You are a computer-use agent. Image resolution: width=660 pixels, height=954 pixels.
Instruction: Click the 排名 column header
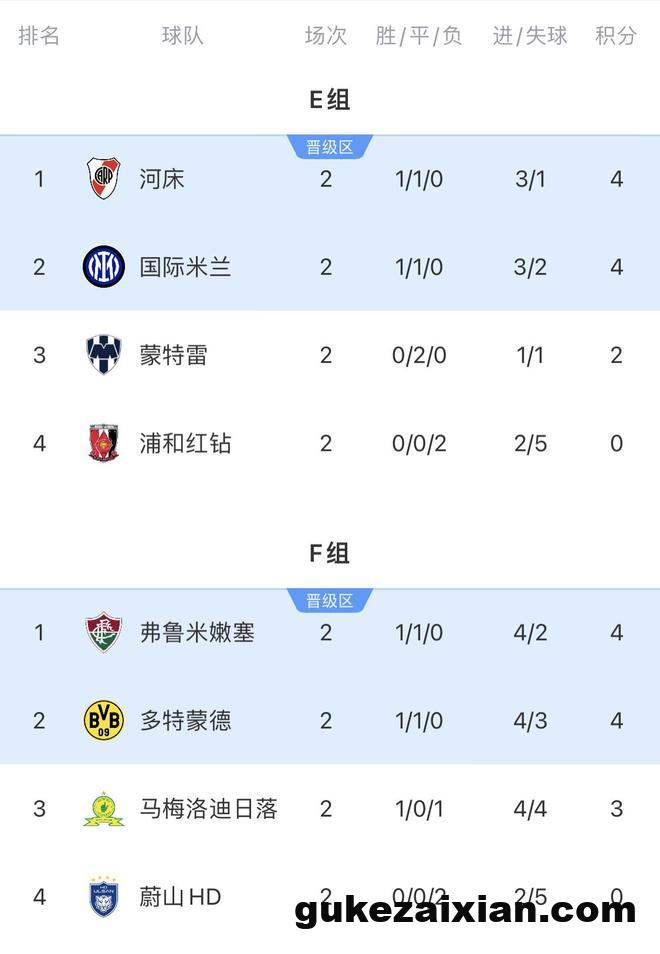(39, 35)
